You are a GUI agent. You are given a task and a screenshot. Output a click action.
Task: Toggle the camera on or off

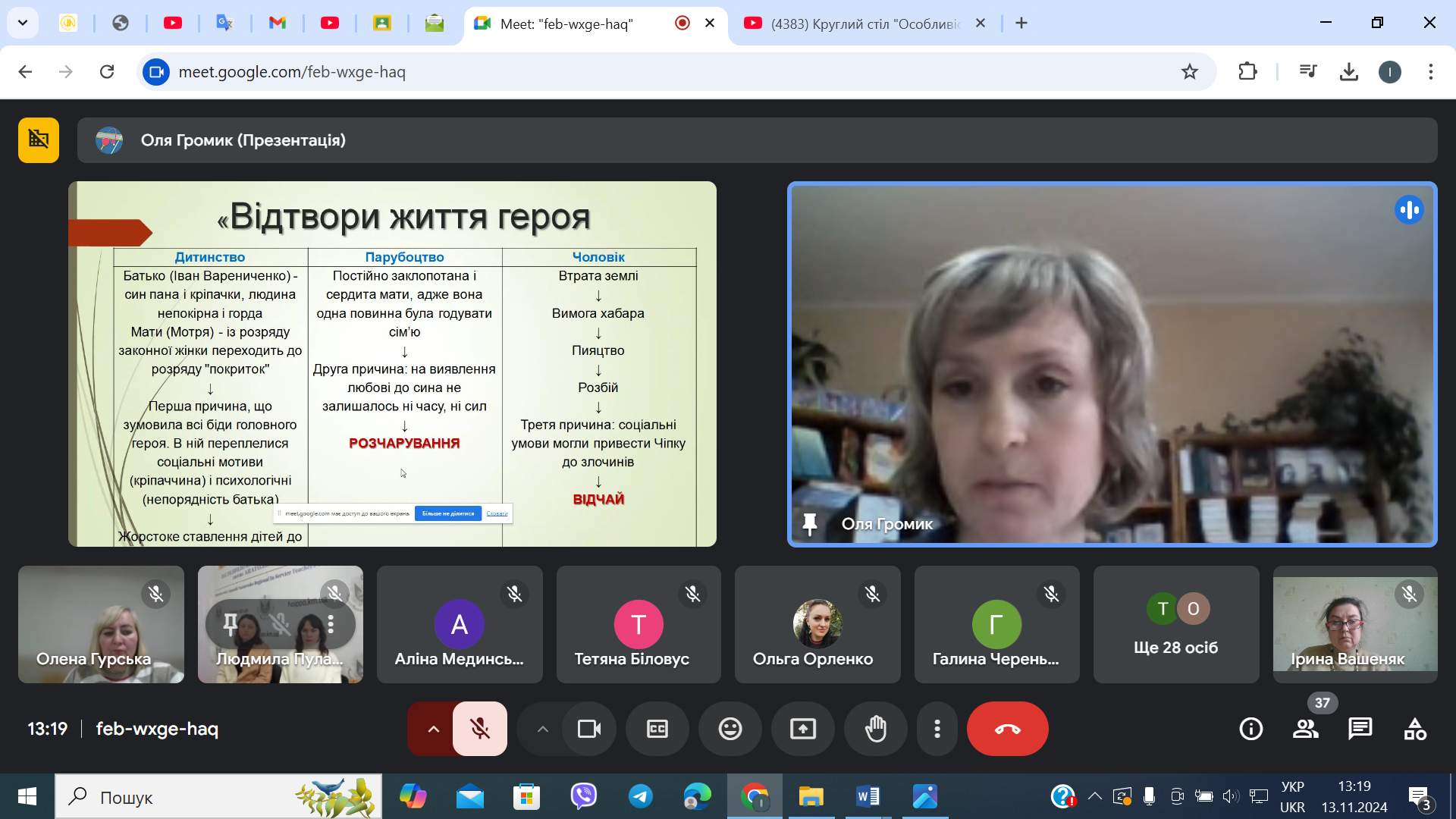588,729
